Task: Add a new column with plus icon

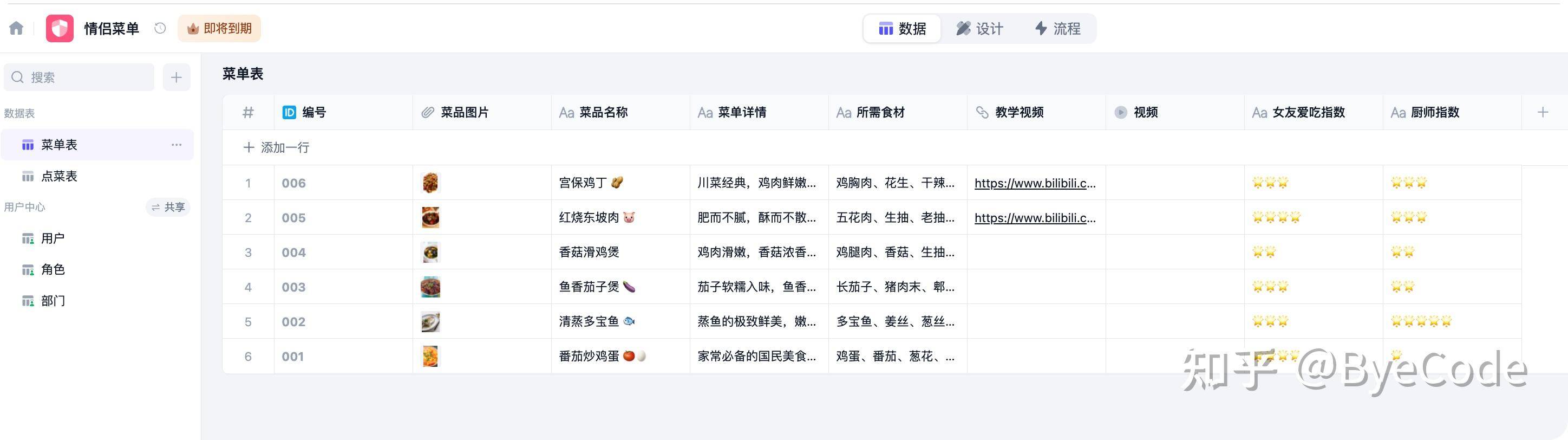Action: pyautogui.click(x=1543, y=112)
